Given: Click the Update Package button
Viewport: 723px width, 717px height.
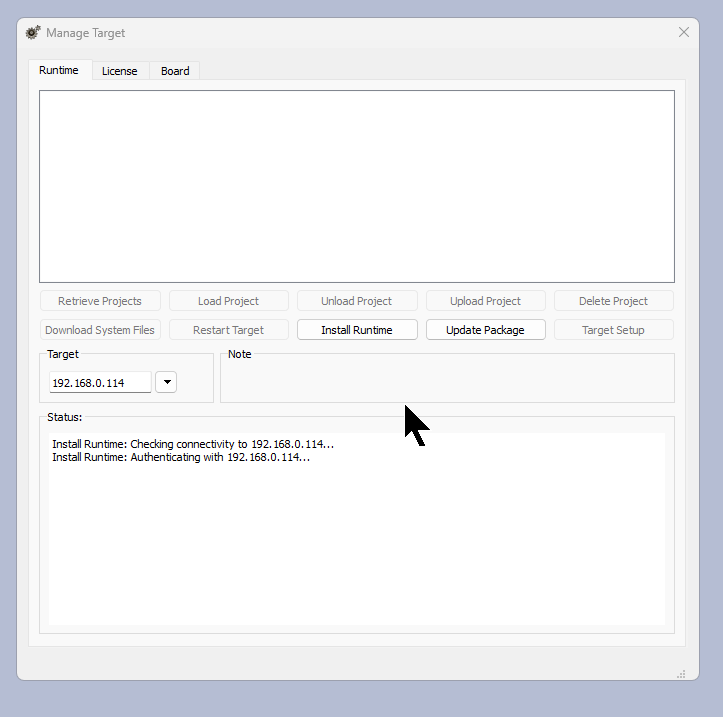Looking at the screenshot, I should point(485,330).
